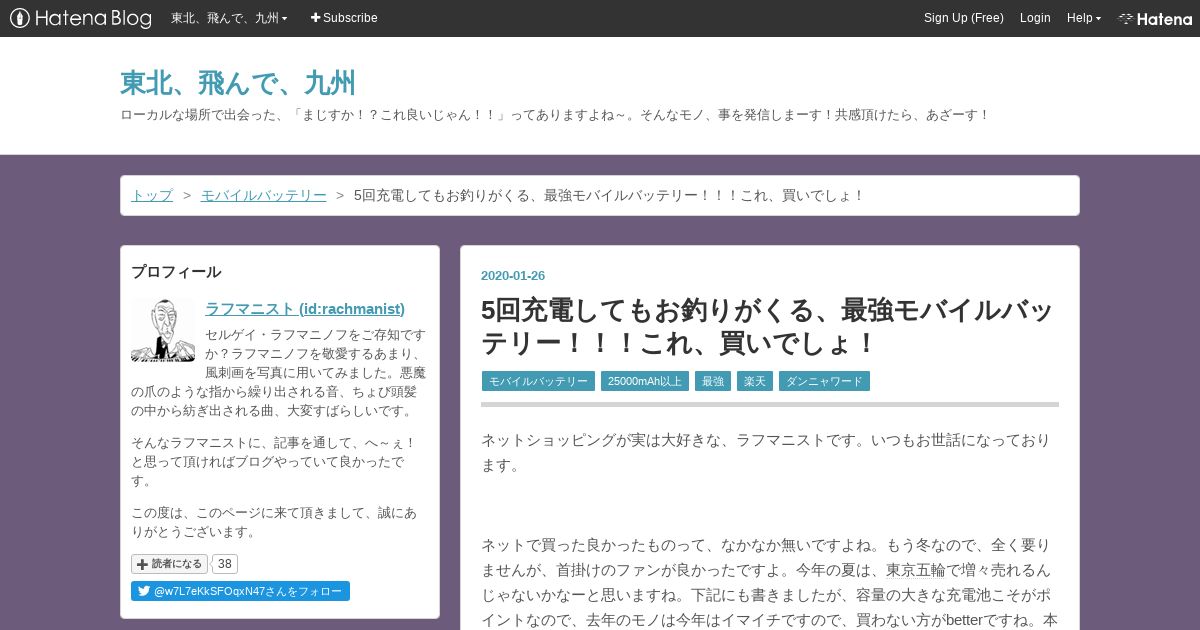Click the plus icon on 読者になる
Viewport: 1200px width, 630px height.
click(142, 564)
